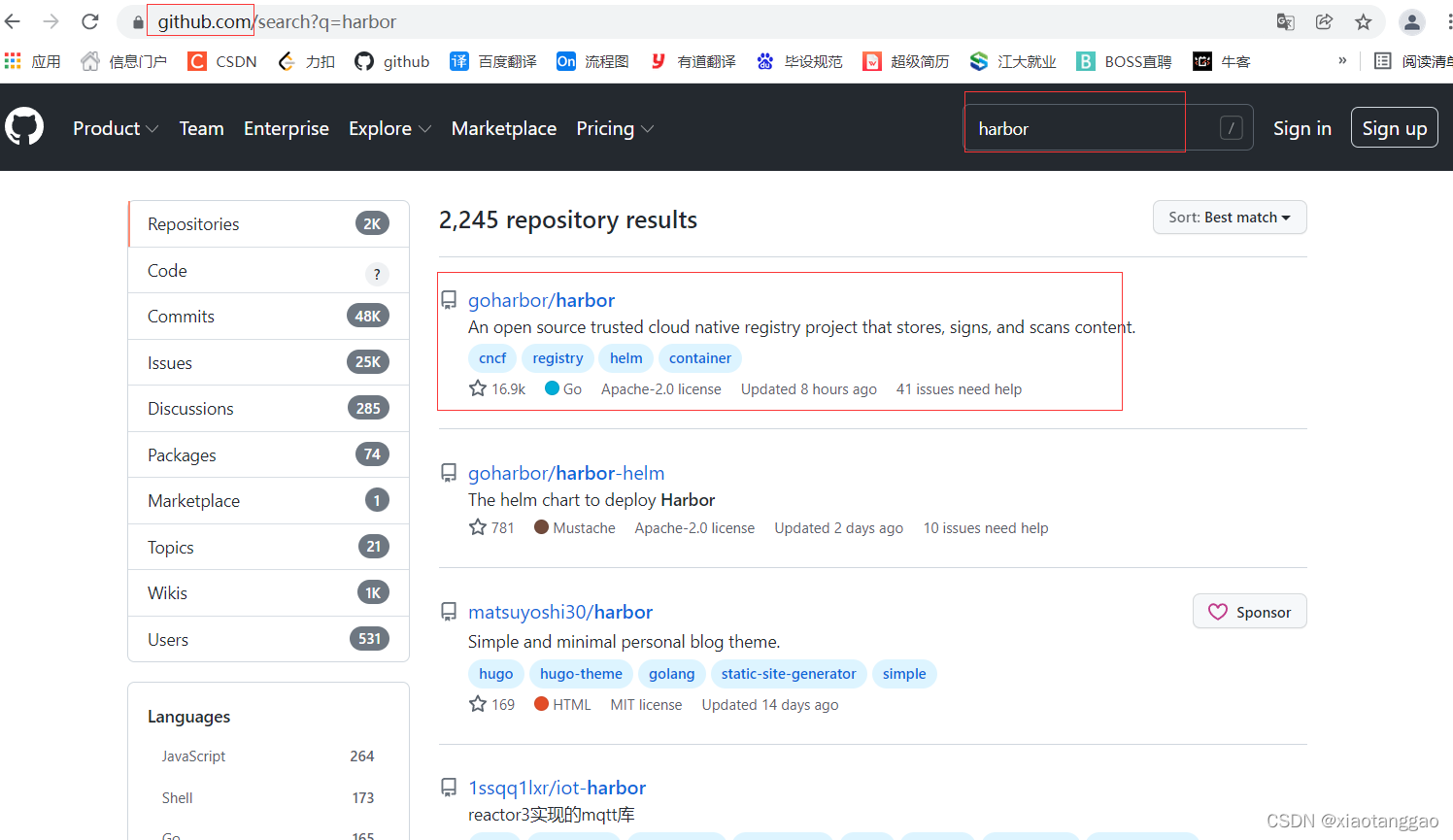Click star icon for matsuyoshi30/harbor
Screen dimensions: 1453x840
coord(478,704)
